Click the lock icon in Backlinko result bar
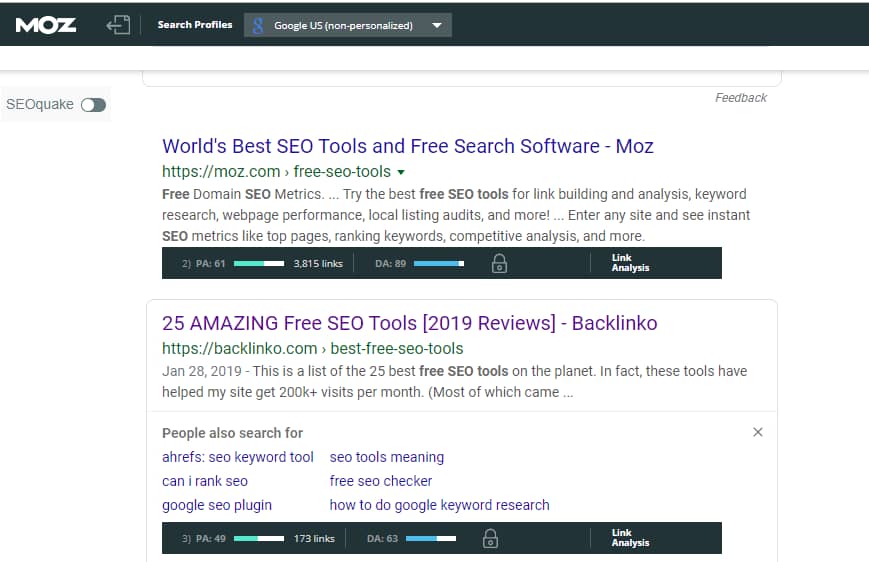 (x=490, y=538)
